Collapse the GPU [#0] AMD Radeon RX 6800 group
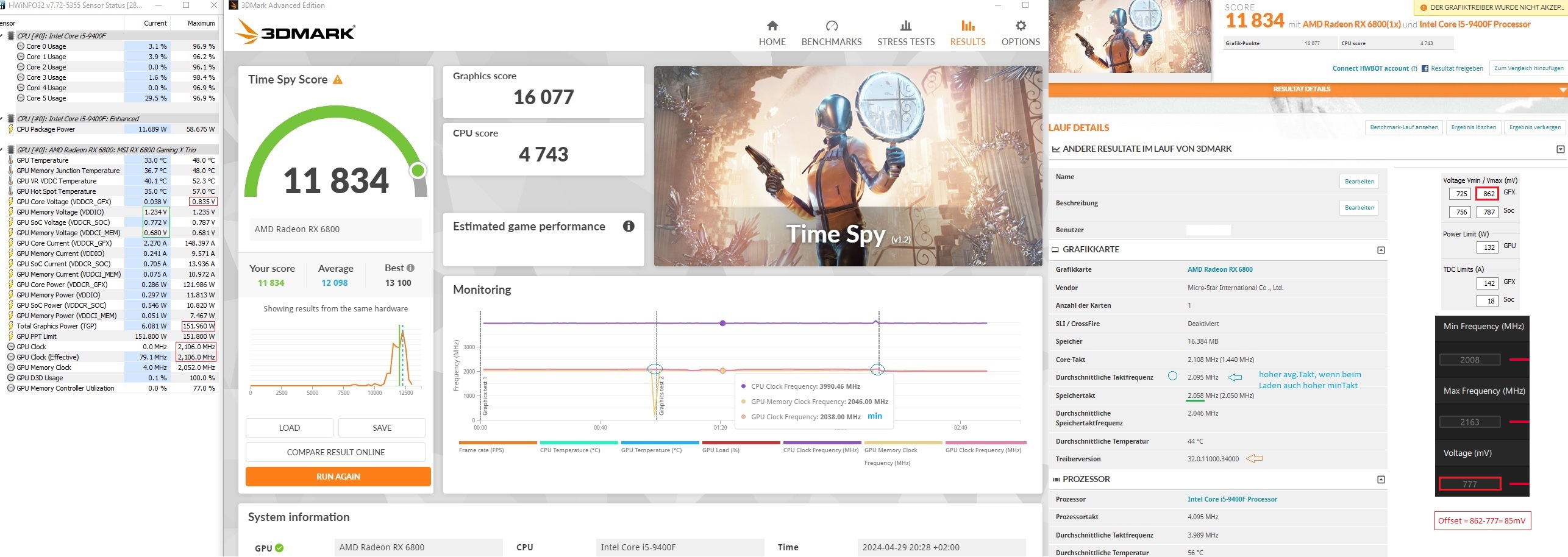The image size is (1568, 557). tap(2, 150)
